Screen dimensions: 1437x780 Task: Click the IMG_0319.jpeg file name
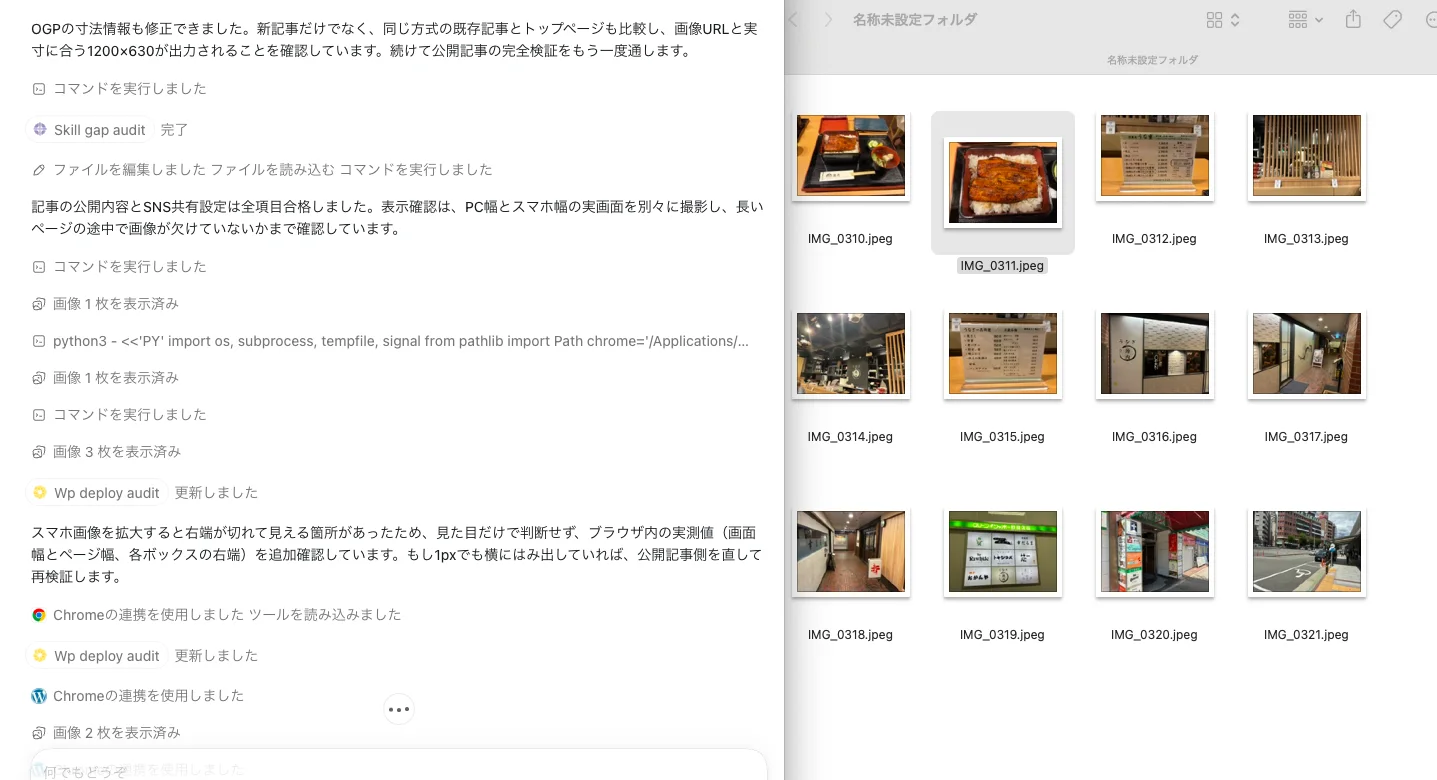(x=1002, y=635)
